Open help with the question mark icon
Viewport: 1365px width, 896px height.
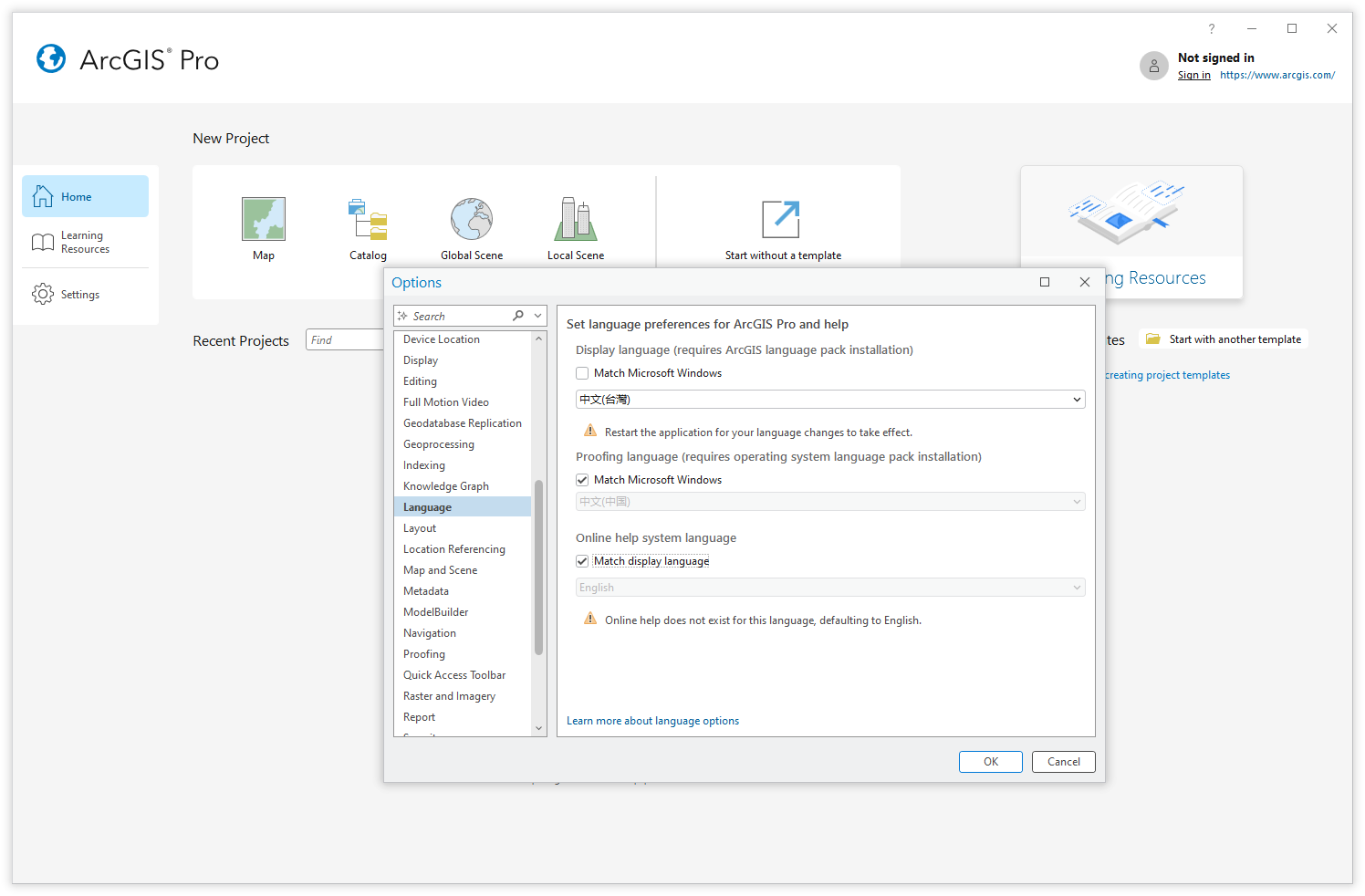click(x=1212, y=29)
